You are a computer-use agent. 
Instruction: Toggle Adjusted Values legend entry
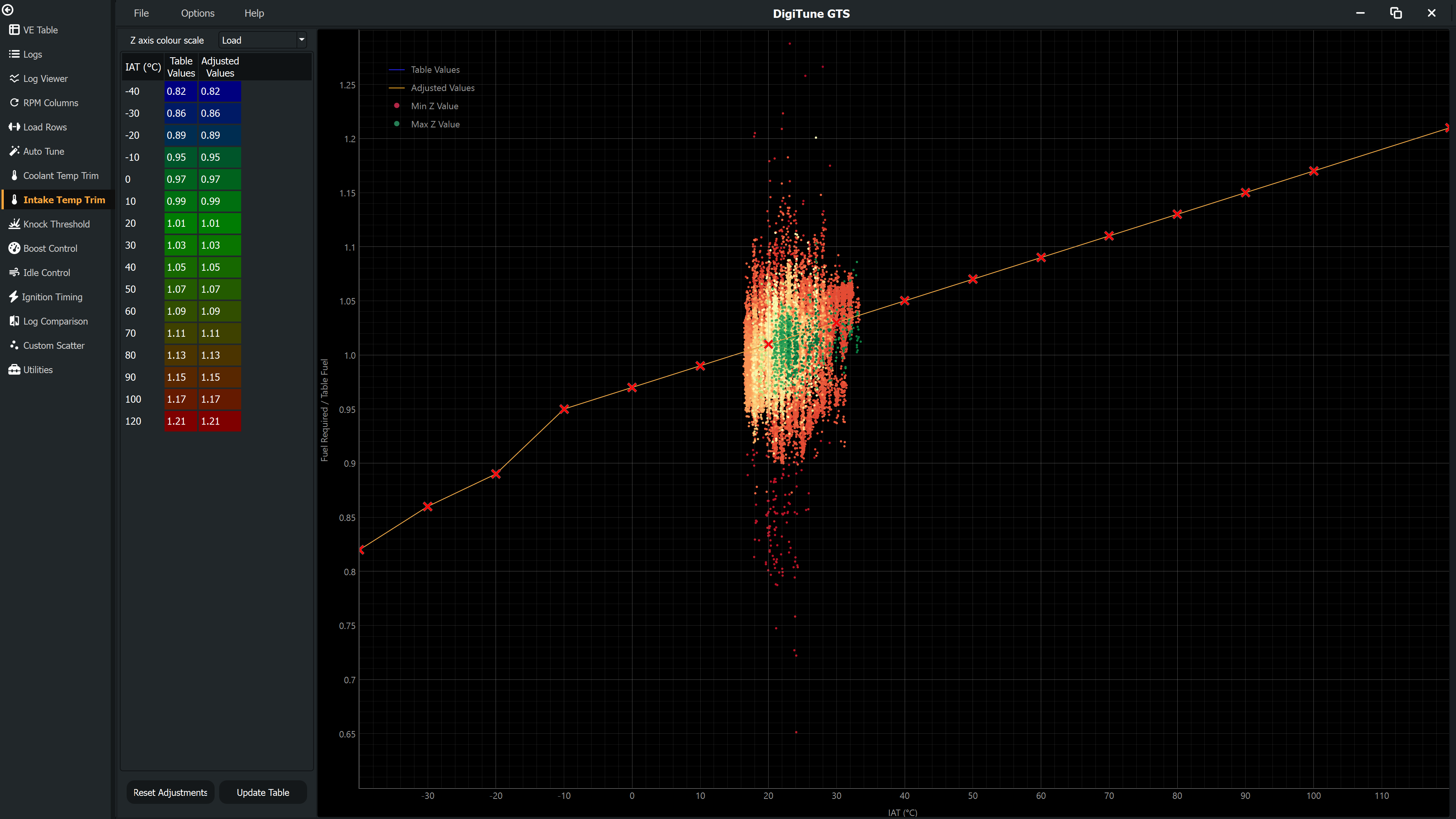click(432, 88)
